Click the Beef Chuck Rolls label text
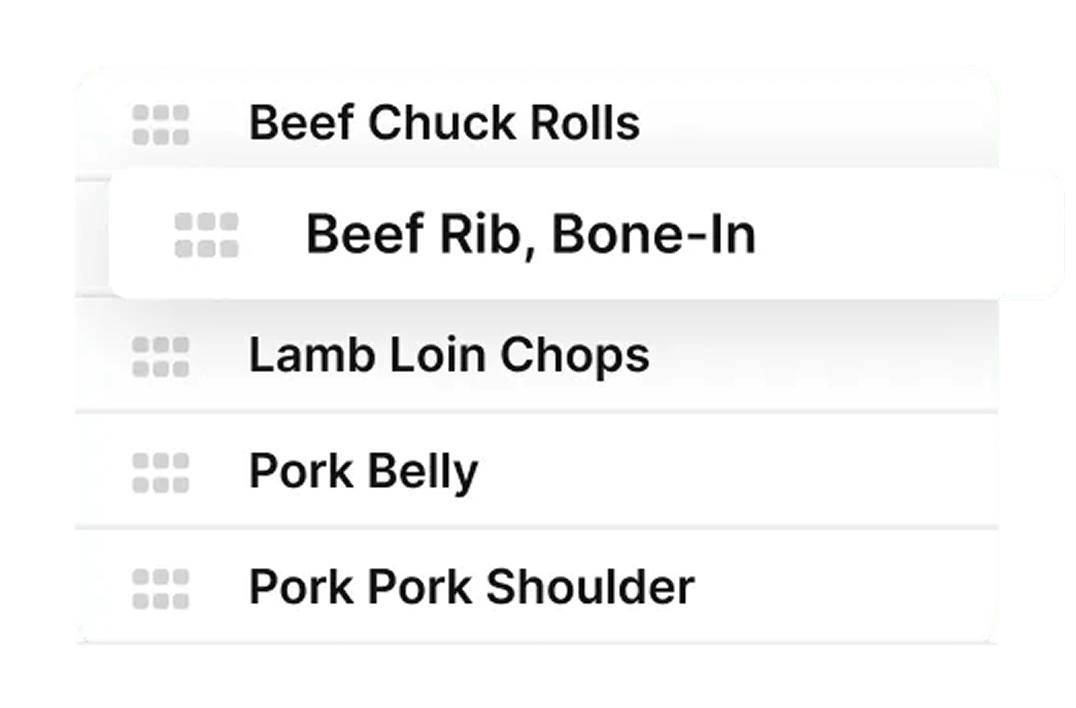 (x=447, y=122)
